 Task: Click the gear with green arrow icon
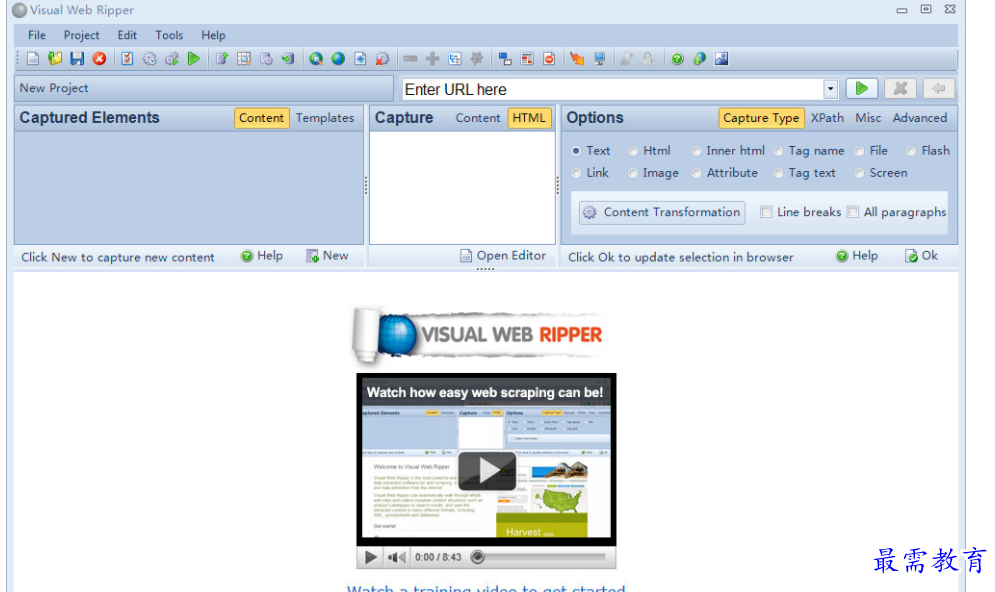pyautogui.click(x=171, y=59)
